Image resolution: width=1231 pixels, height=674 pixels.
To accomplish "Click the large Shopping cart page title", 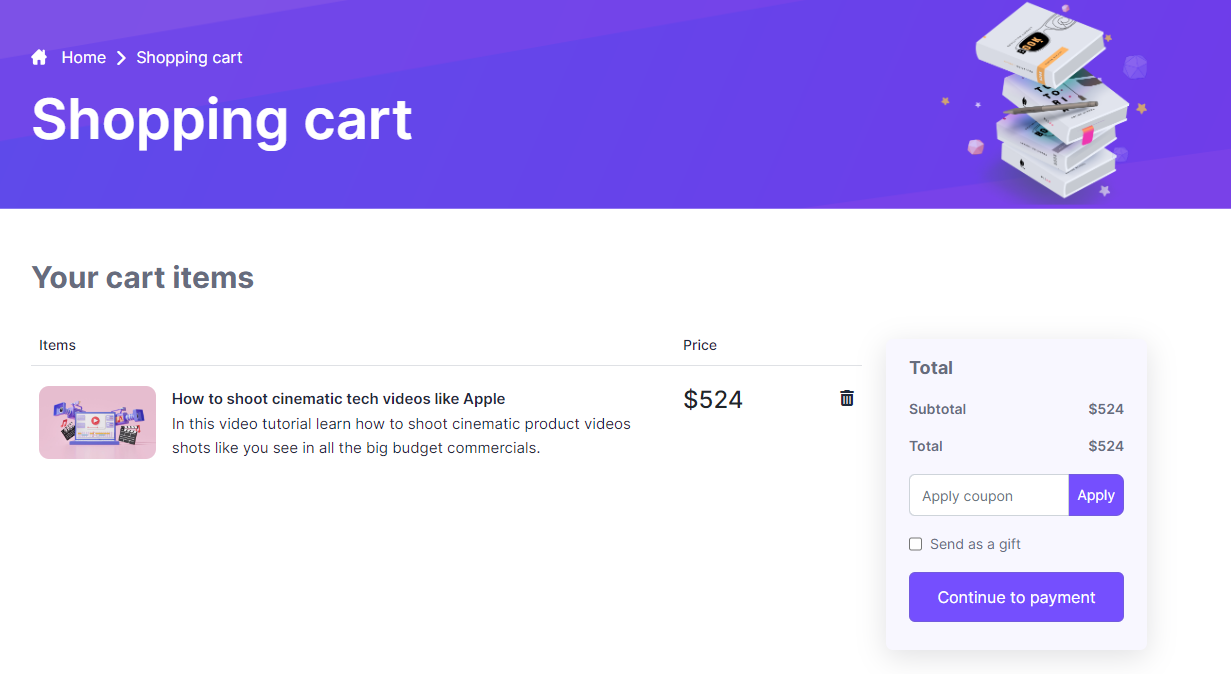I will coord(222,120).
